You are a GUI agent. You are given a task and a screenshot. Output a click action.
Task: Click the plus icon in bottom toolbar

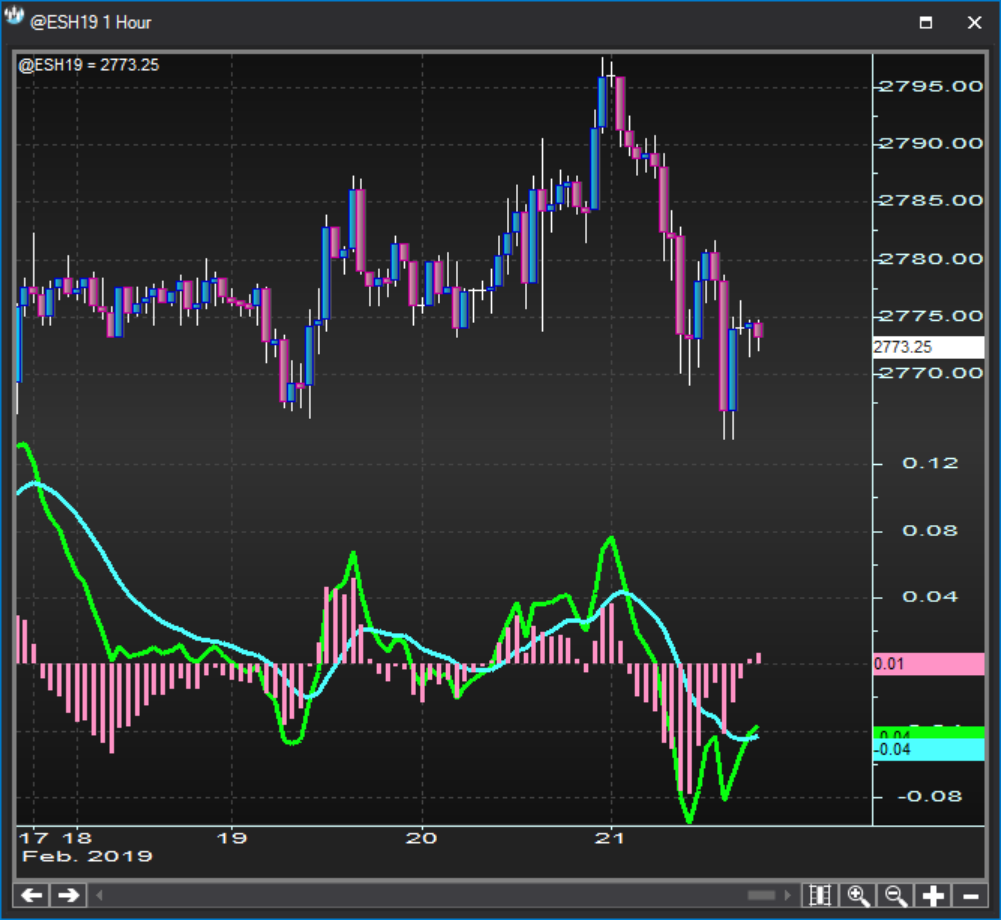point(933,895)
